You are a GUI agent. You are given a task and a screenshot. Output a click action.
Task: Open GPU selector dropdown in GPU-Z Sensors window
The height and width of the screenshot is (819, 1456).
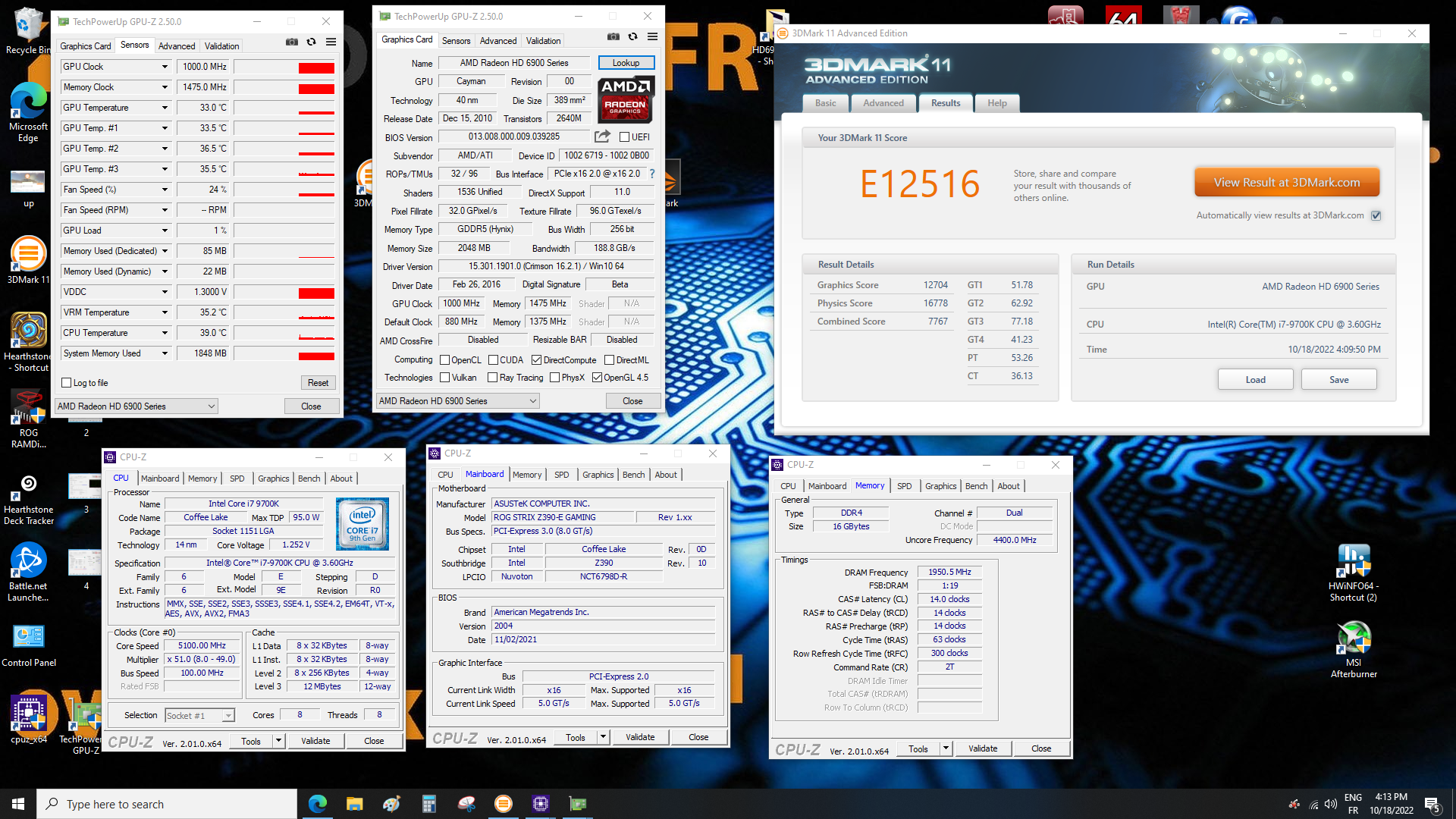(136, 406)
